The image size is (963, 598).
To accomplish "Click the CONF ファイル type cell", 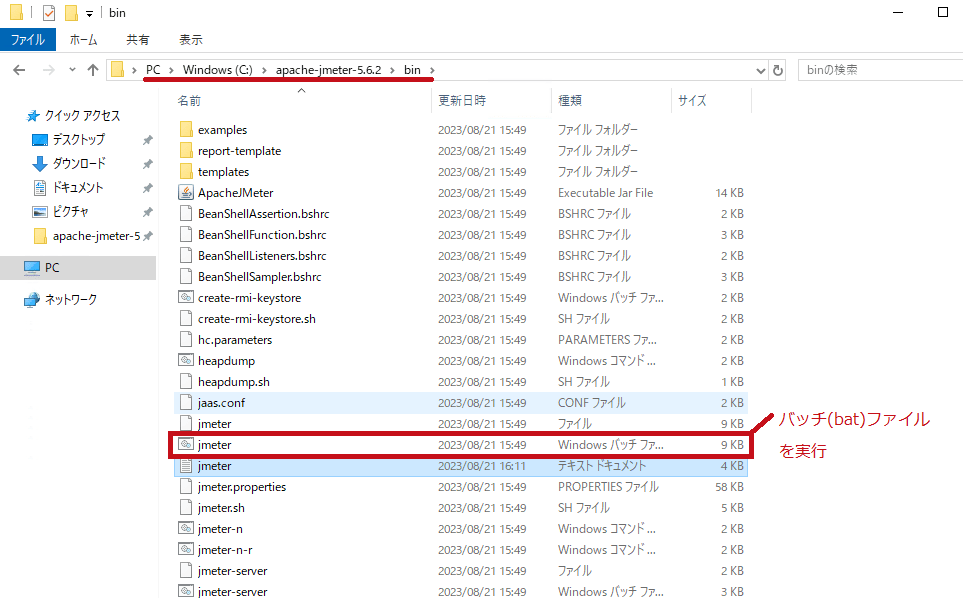I will pyautogui.click(x=591, y=403).
